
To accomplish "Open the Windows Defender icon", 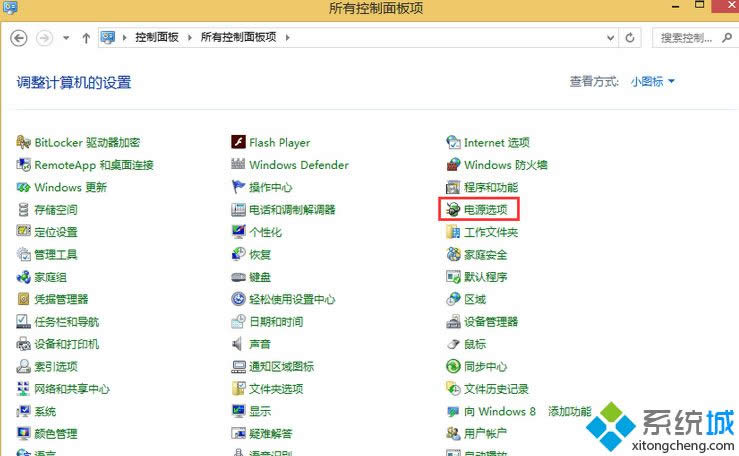I will pyautogui.click(x=238, y=165).
